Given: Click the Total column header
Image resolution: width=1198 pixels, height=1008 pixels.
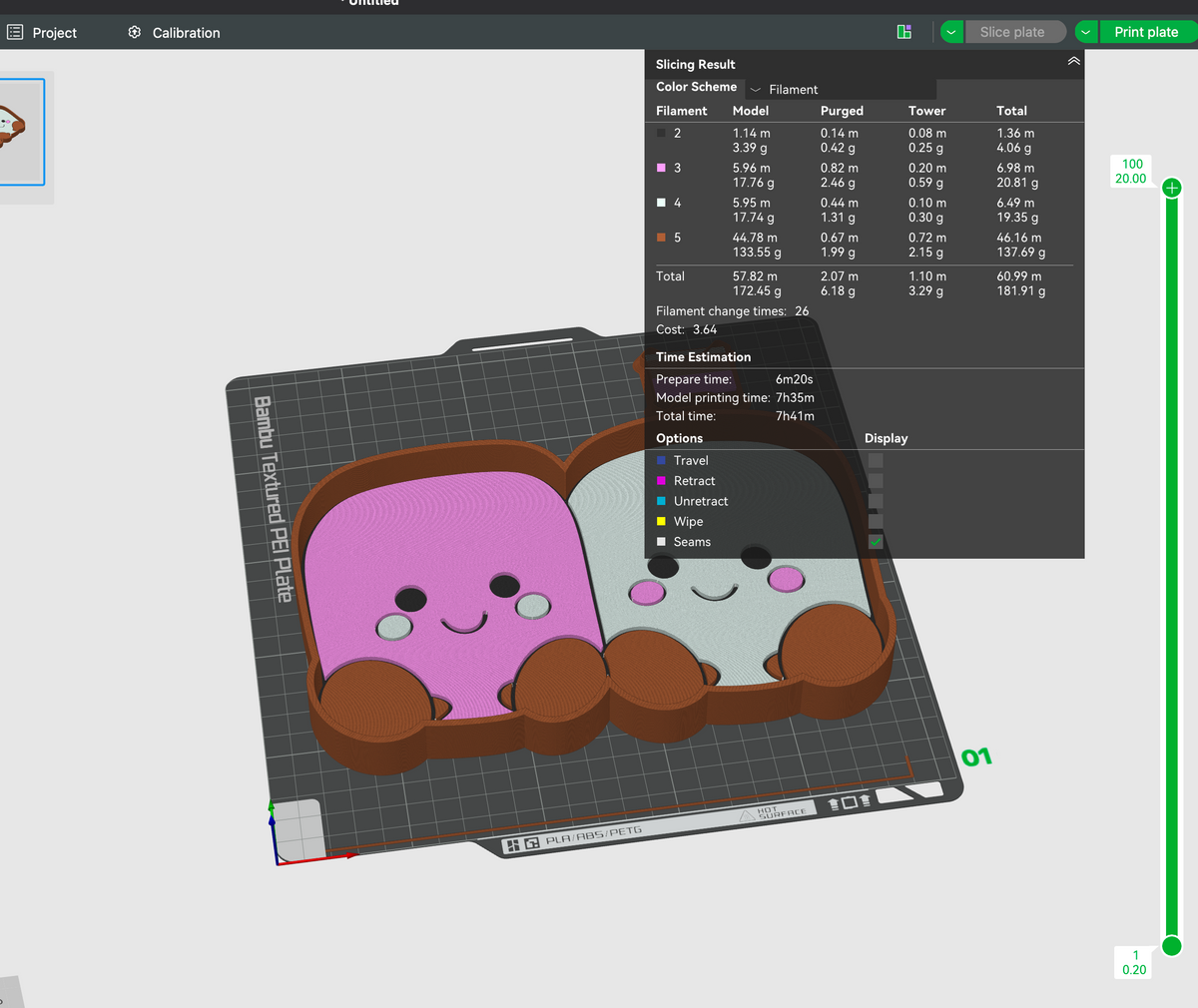Looking at the screenshot, I should (1011, 111).
